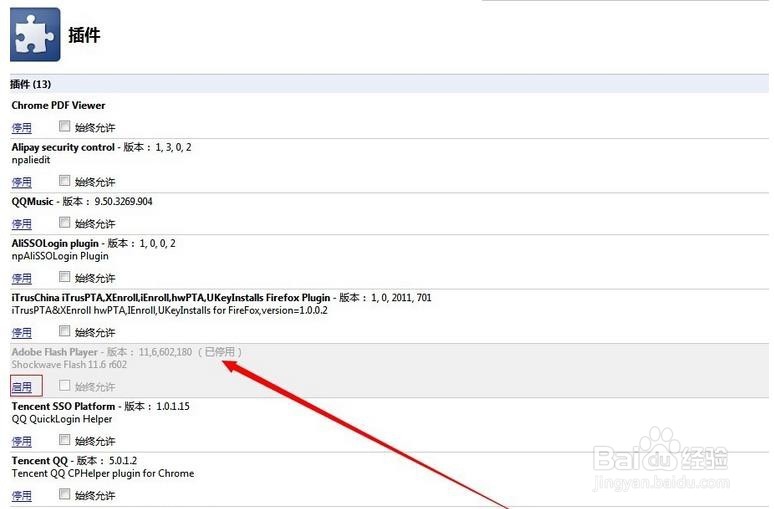Check 始终允许 for Alipay security control

(x=65, y=181)
